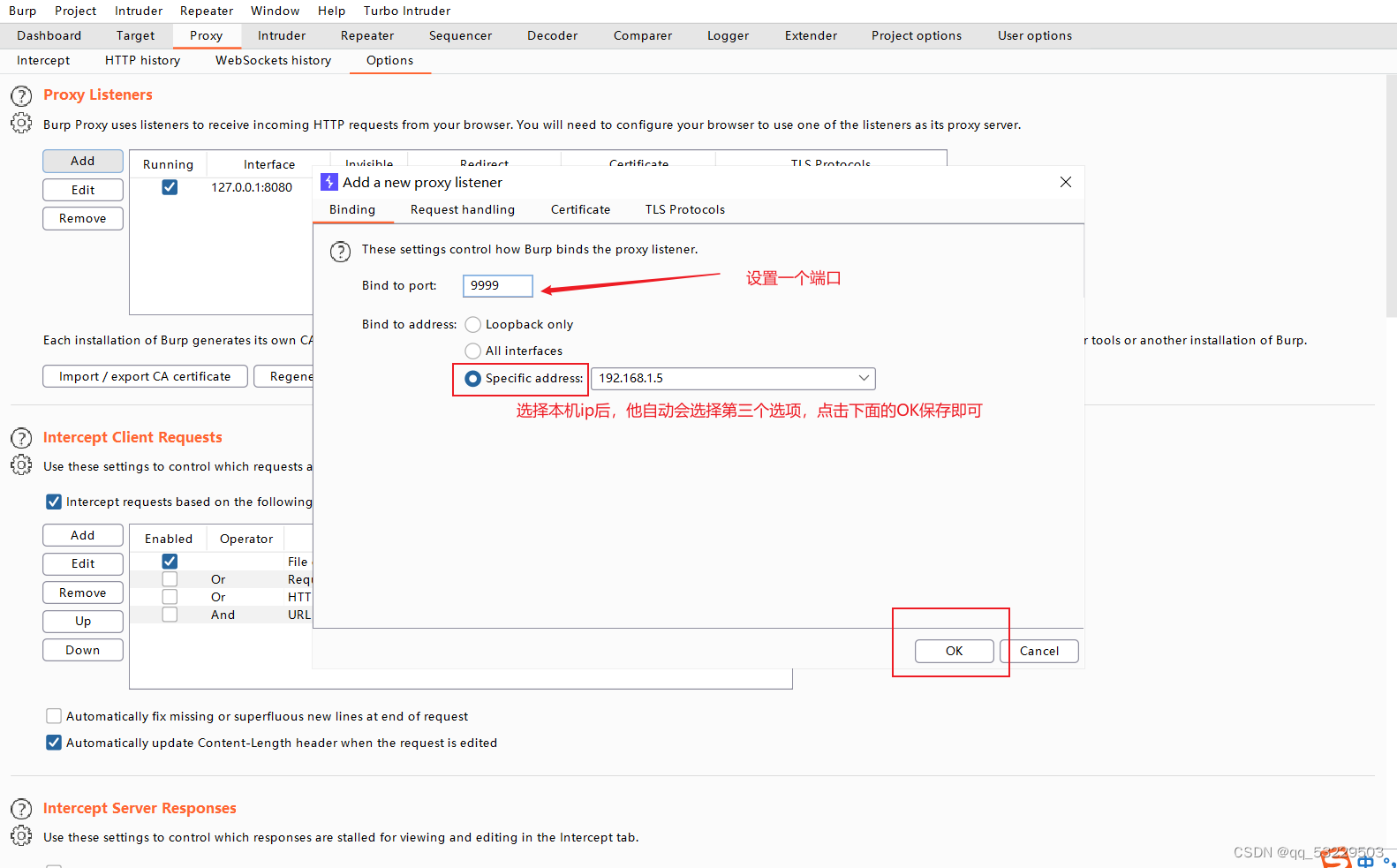Image resolution: width=1397 pixels, height=868 pixels.
Task: Switch to the User options tab
Action: (x=1035, y=35)
